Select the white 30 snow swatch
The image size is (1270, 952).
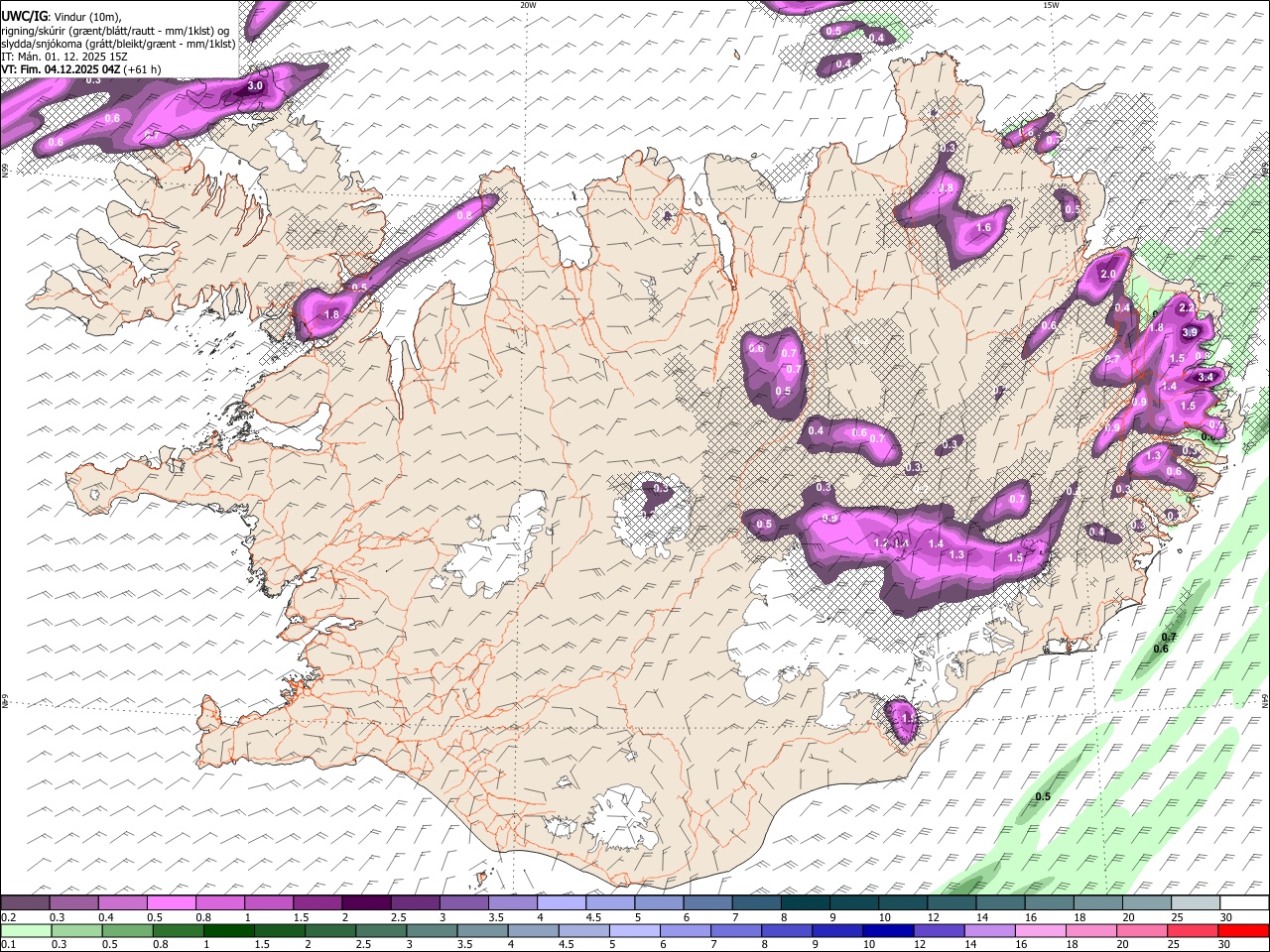coord(1244,903)
